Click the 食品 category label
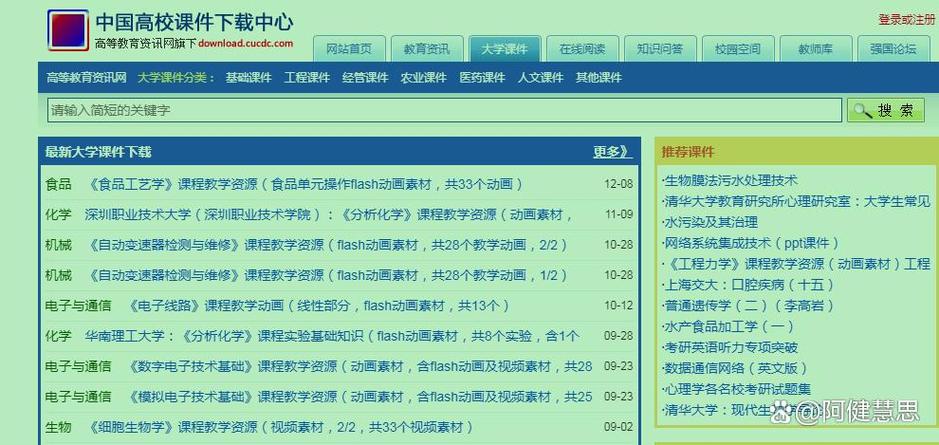This screenshot has width=939, height=445. point(58,184)
